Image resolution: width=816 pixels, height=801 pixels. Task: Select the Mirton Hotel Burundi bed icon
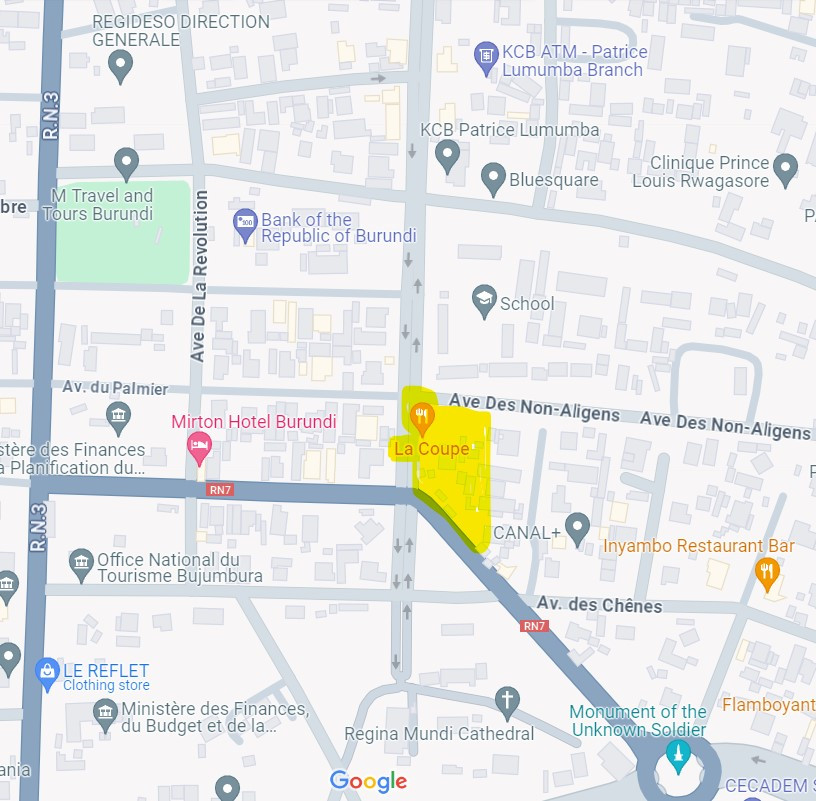pyautogui.click(x=199, y=448)
